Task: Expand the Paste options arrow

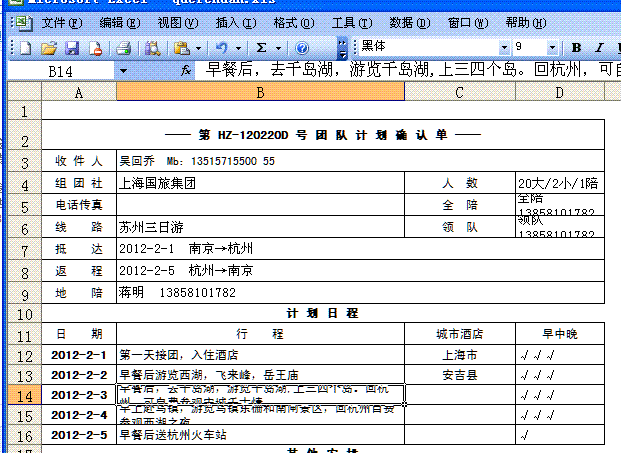Action: [198, 49]
